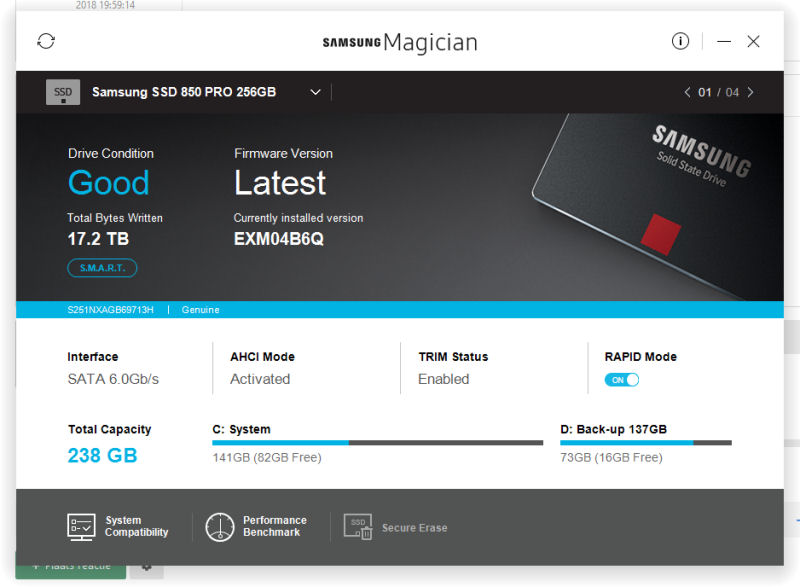Click the C: System partition label
Image resolution: width=800 pixels, height=587 pixels.
pos(241,429)
